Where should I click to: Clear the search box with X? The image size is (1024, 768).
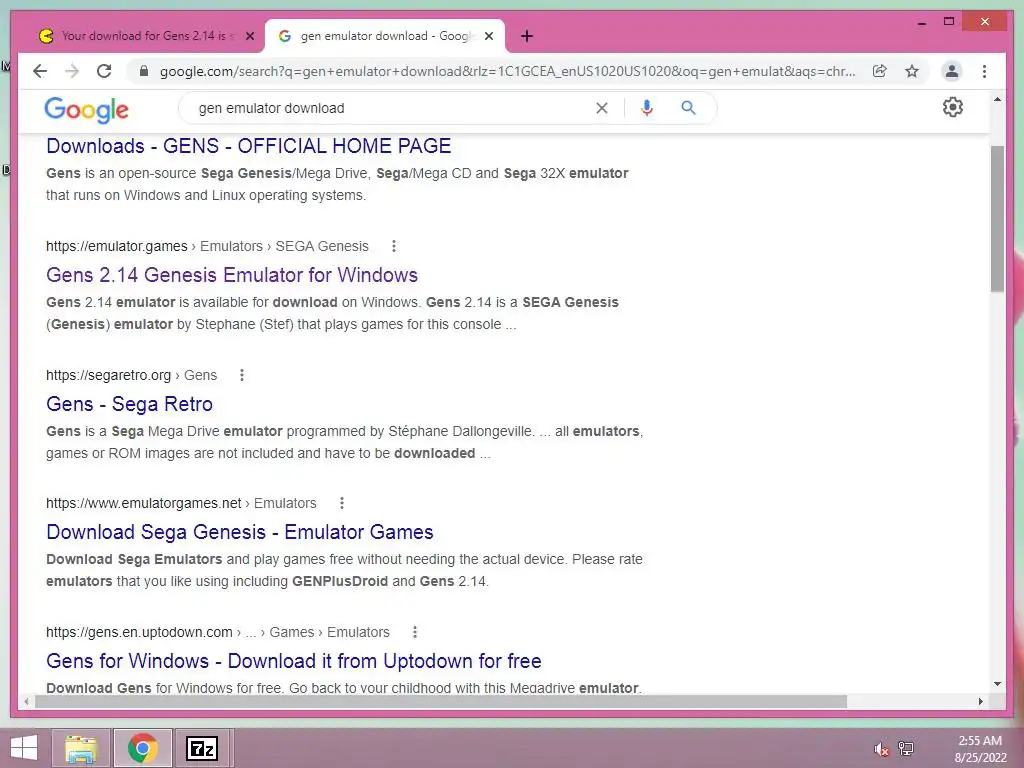coord(601,108)
